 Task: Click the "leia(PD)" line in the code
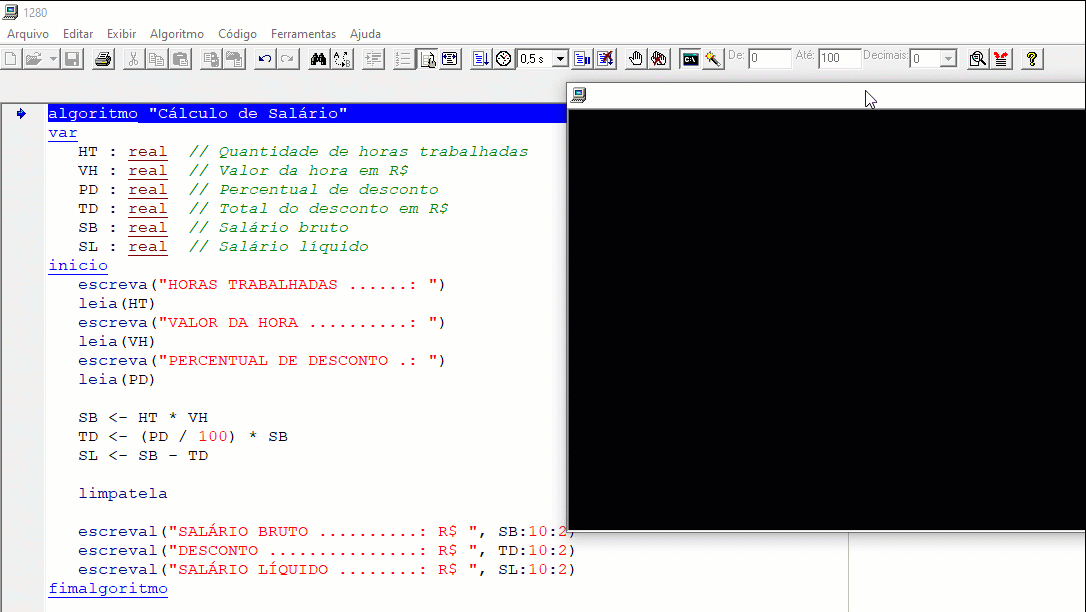click(116, 380)
